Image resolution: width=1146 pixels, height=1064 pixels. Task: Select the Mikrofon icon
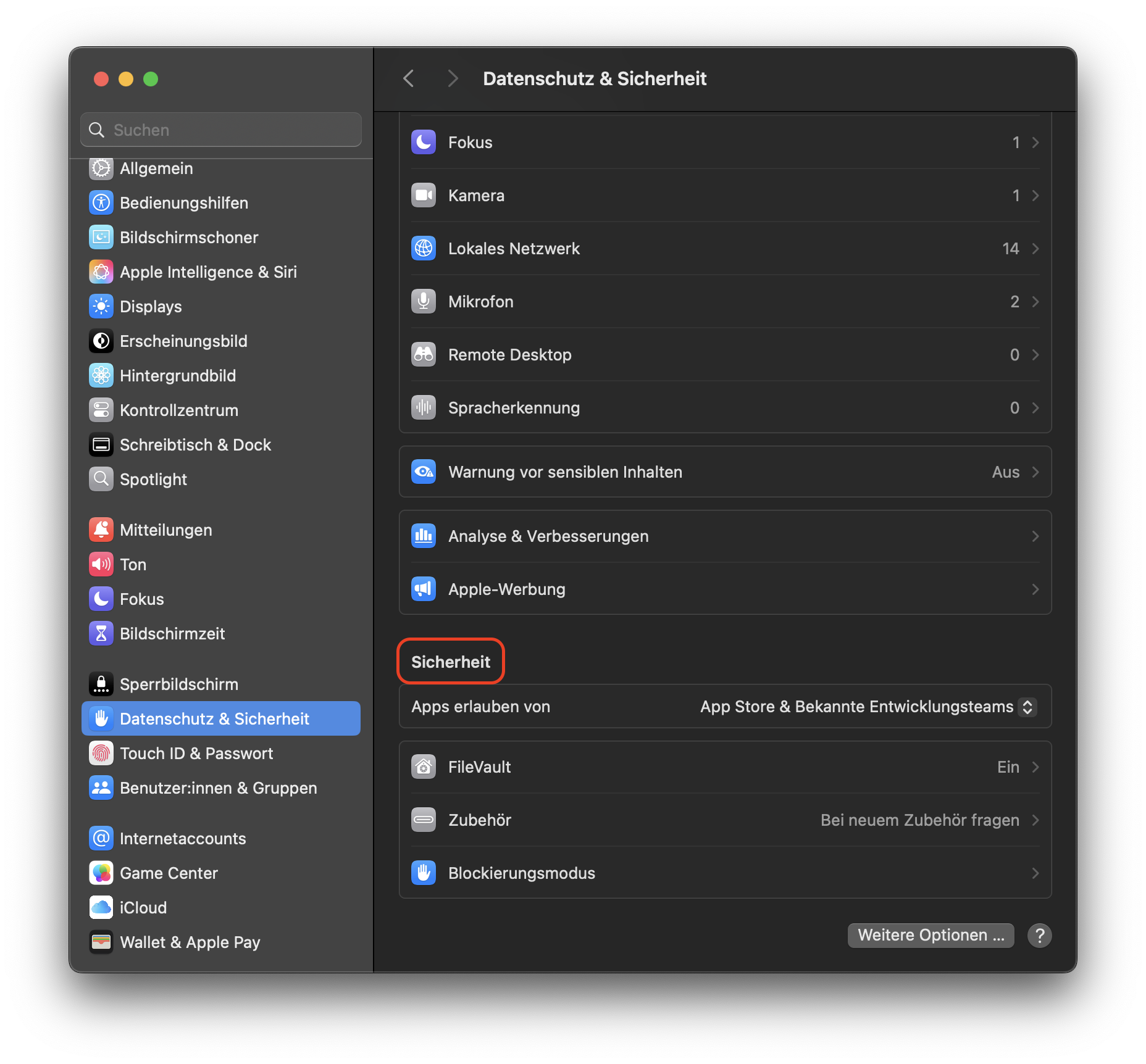pos(424,301)
